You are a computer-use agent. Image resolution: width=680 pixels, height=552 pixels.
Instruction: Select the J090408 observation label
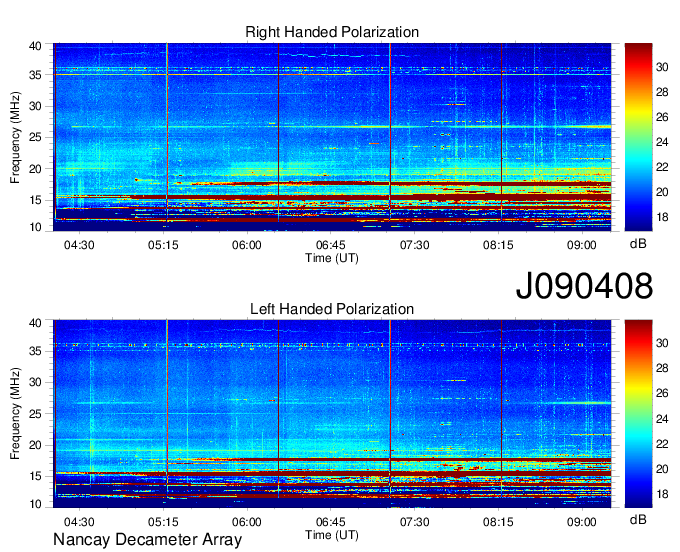(x=584, y=286)
